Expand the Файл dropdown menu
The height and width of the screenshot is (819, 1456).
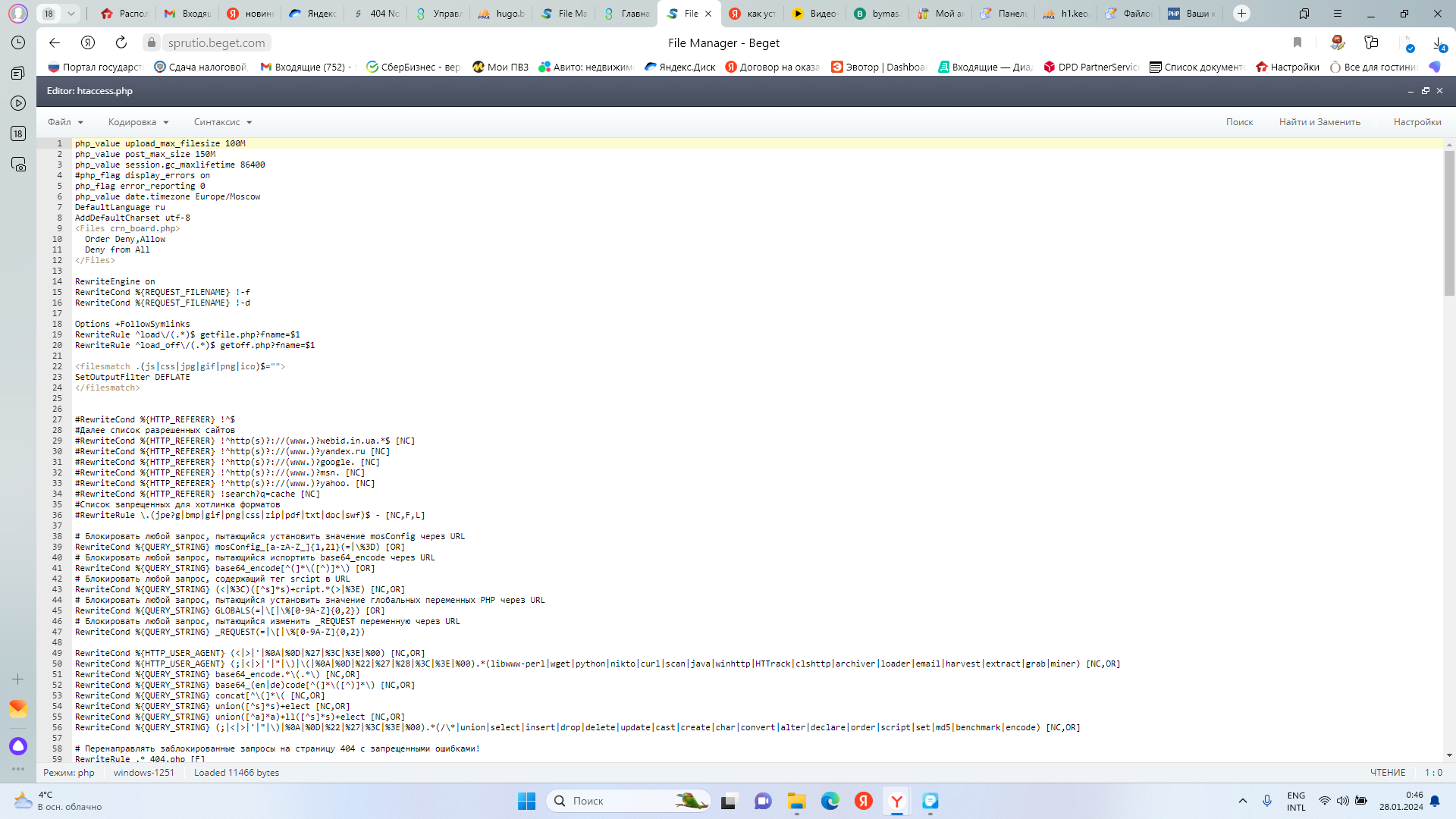(x=65, y=122)
